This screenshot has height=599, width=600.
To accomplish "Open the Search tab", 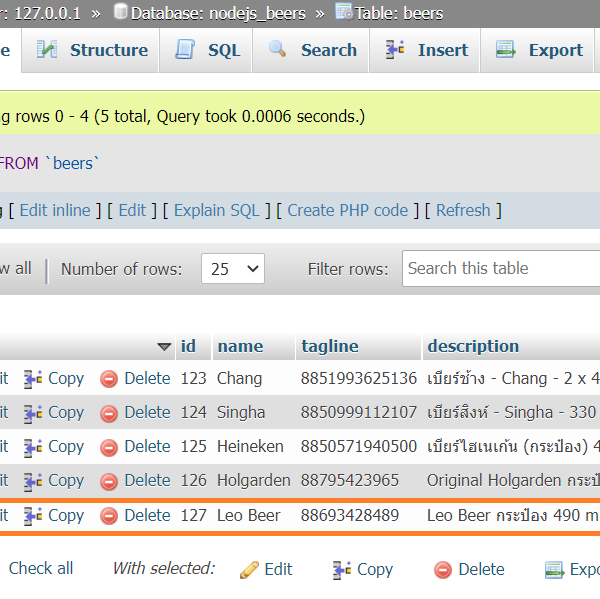I will (x=312, y=50).
